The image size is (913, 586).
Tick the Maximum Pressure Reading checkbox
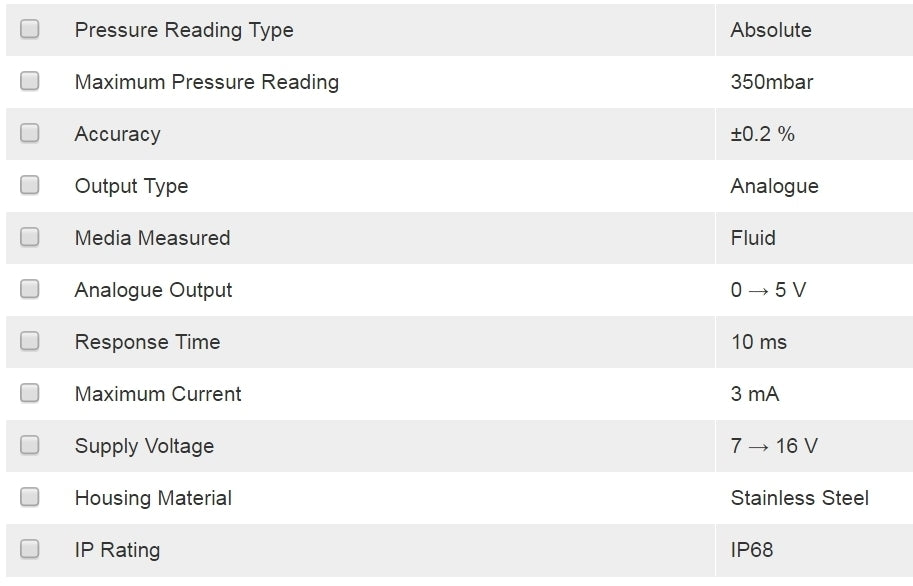coord(30,81)
